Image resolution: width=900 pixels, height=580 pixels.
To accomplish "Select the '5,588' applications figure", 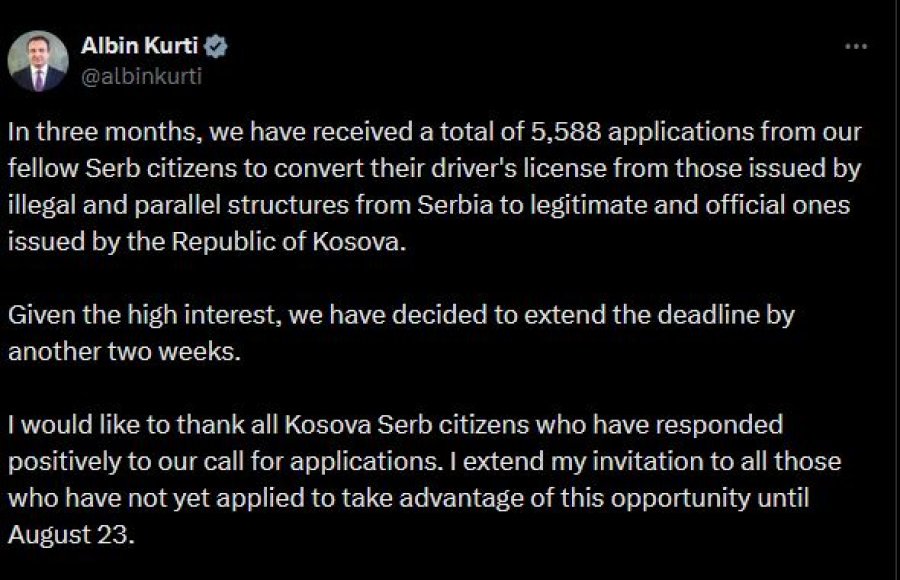I will [x=565, y=132].
